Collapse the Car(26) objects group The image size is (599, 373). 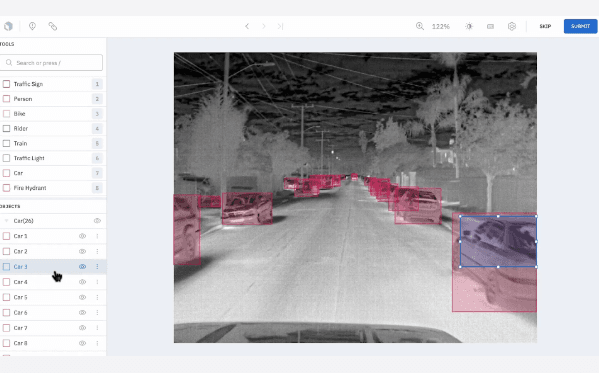(6, 221)
